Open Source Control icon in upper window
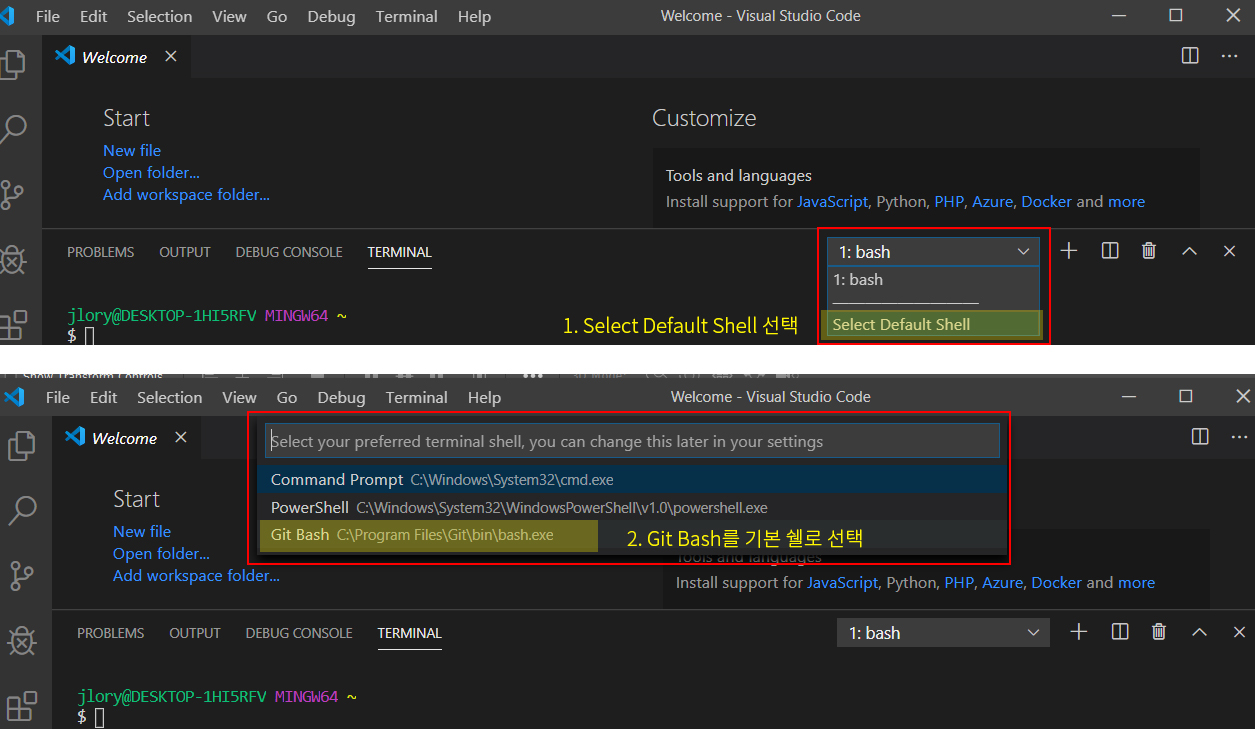 pyautogui.click(x=12, y=194)
